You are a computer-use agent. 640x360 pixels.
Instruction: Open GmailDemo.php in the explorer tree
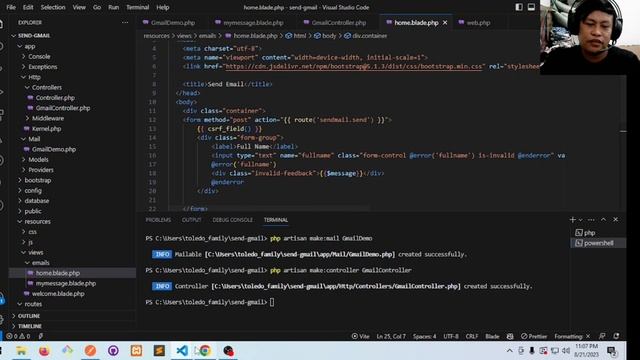pos(54,149)
